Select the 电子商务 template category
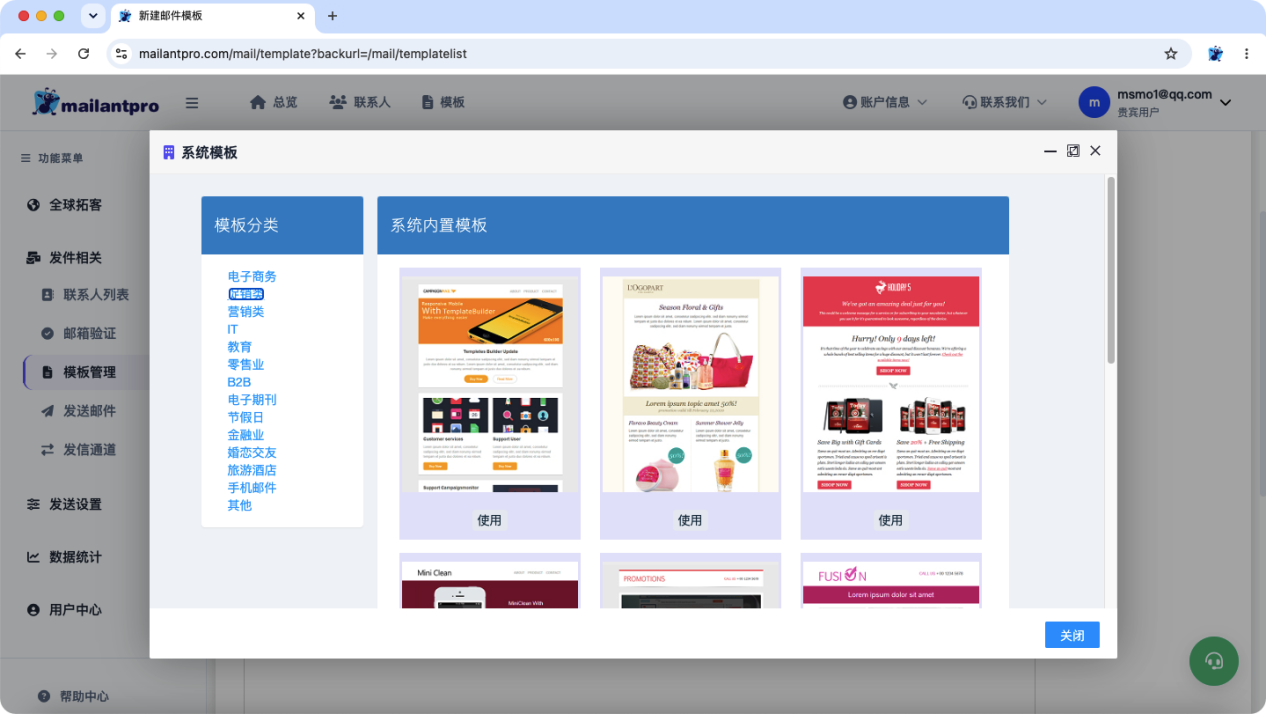Screen dimensions: 1266x714 point(252,277)
